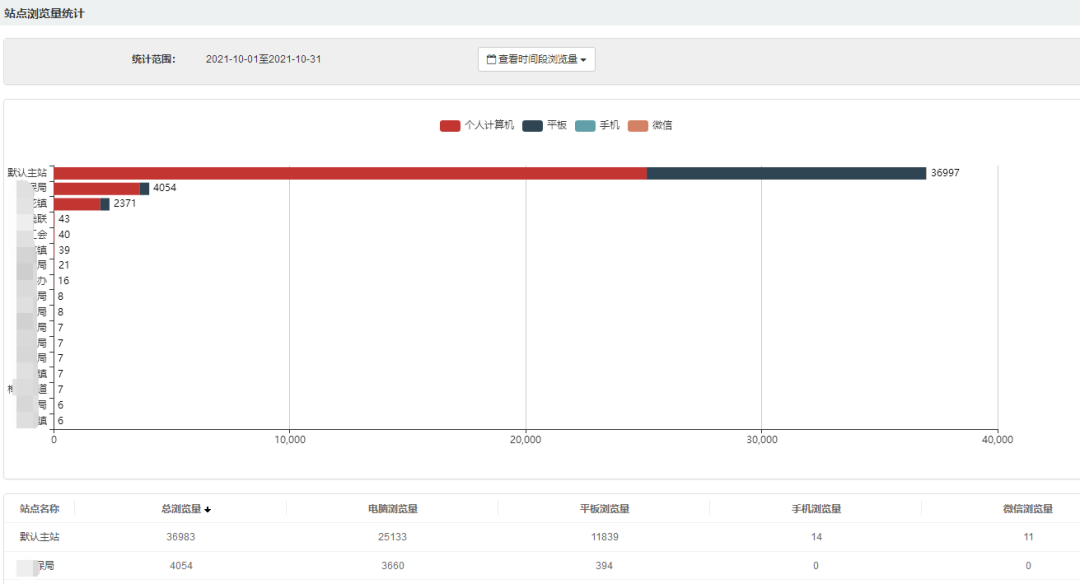Click the orange 微信 legend swatch
The height and width of the screenshot is (584, 1080).
pos(638,126)
